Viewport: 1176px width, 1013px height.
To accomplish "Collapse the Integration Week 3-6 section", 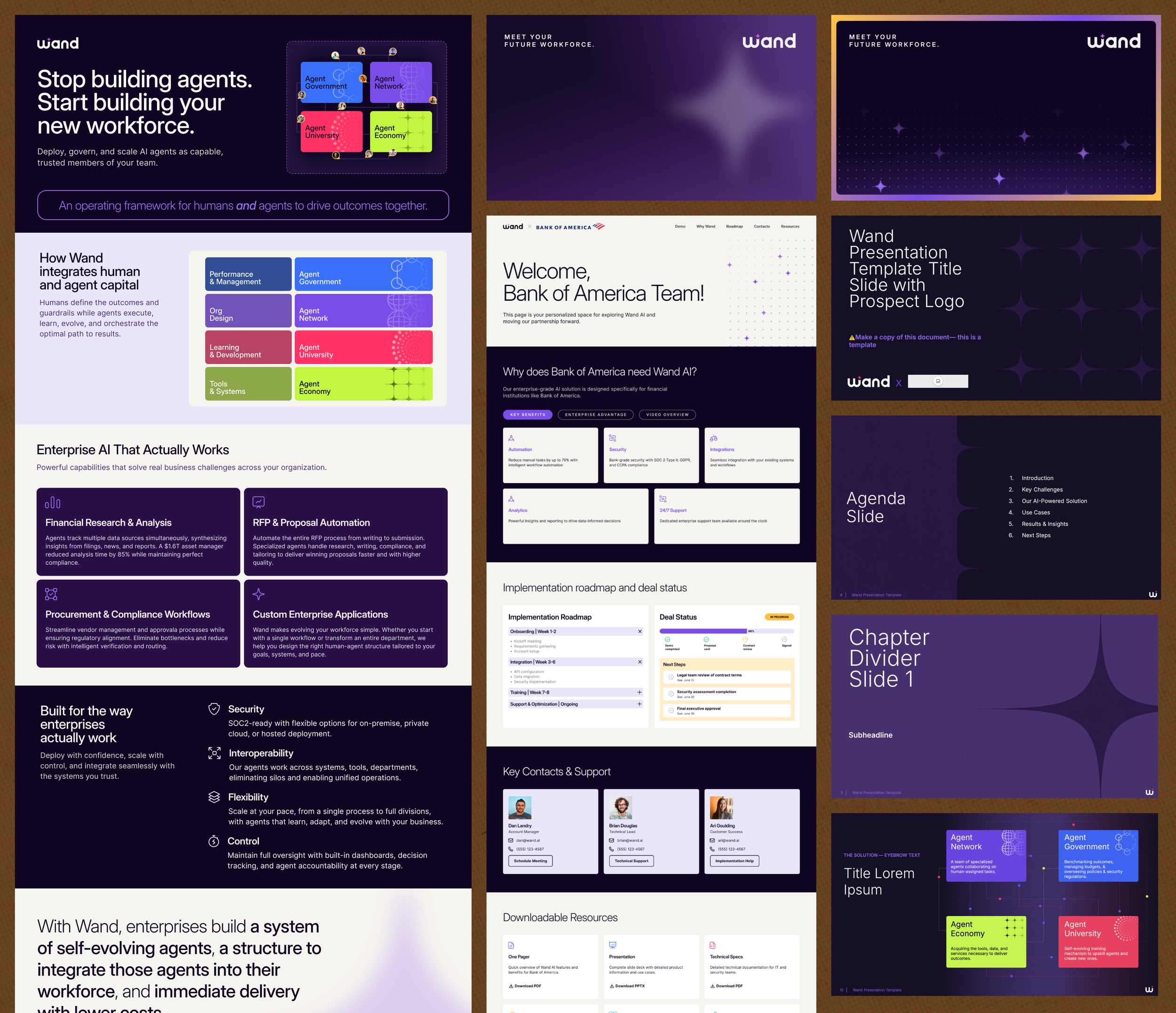I will pyautogui.click(x=640, y=662).
